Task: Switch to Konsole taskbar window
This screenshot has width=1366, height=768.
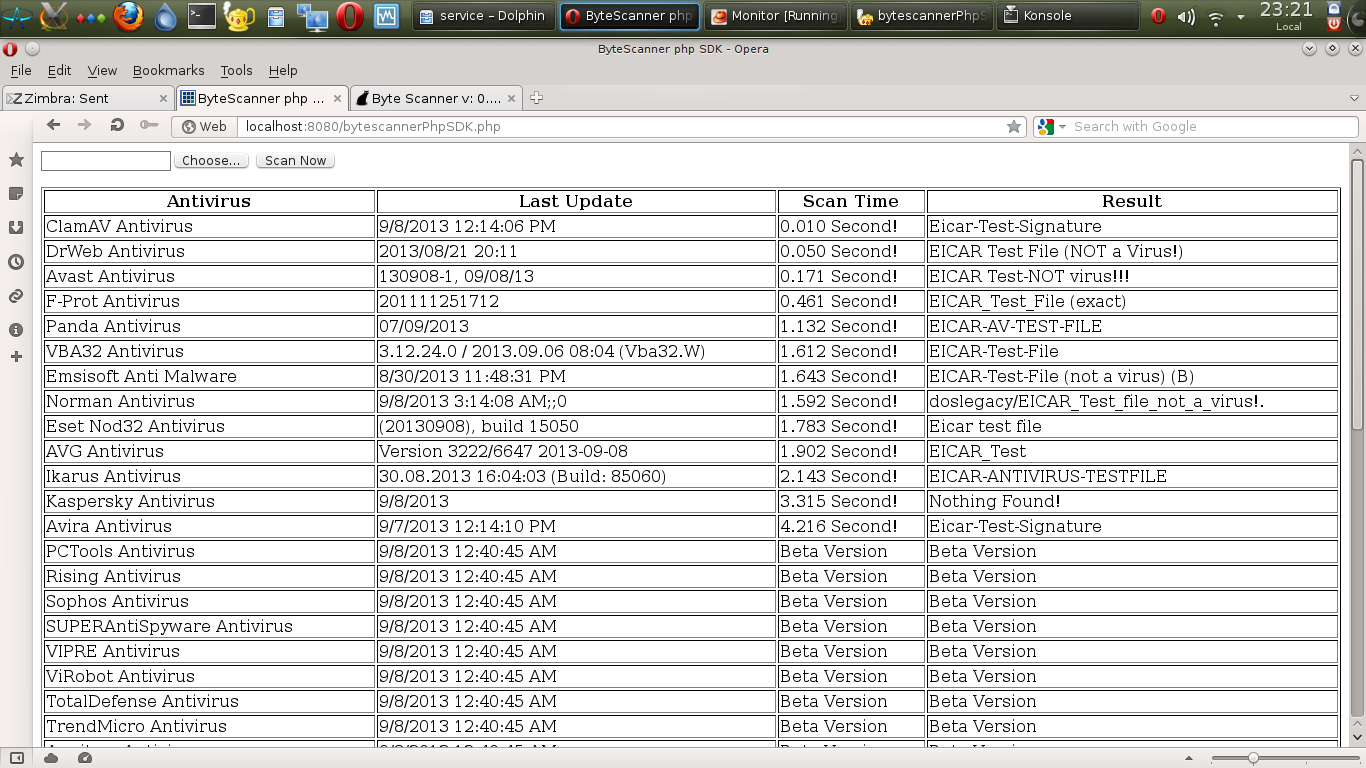Action: tap(1067, 16)
